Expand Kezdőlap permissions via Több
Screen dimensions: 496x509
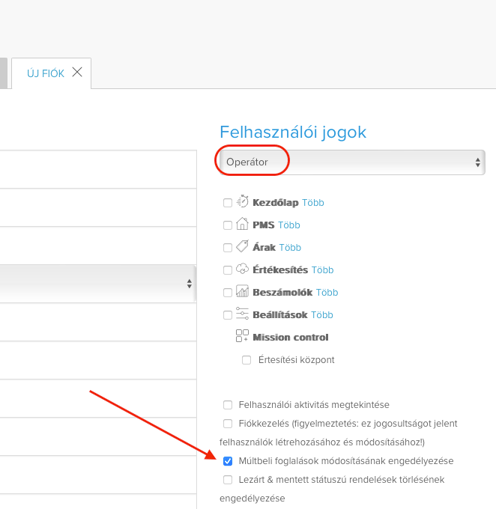(313, 203)
